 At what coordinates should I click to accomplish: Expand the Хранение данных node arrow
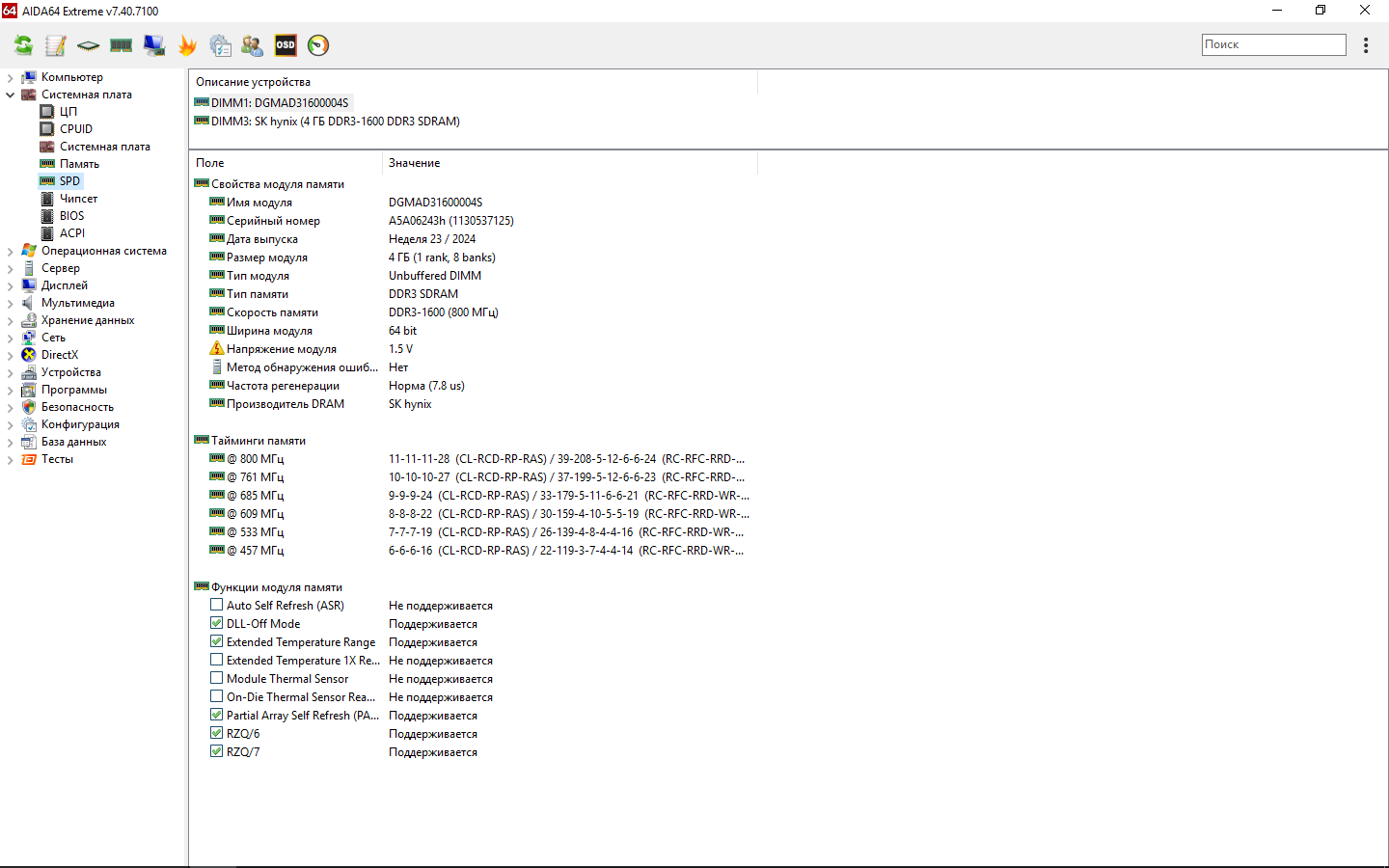tap(10, 320)
